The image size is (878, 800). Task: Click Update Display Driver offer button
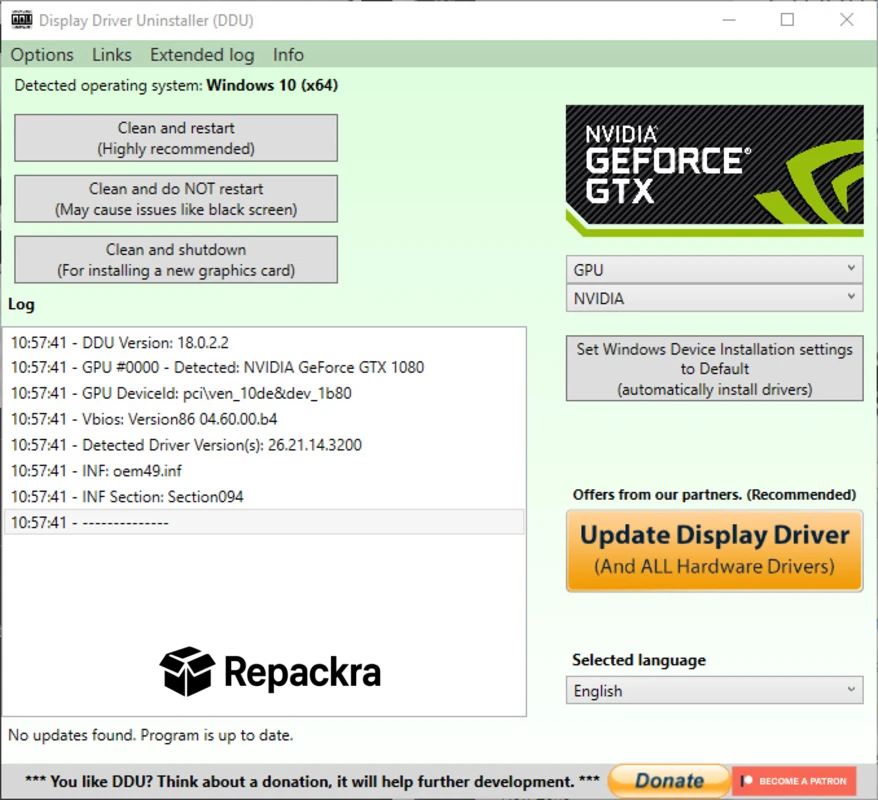714,550
